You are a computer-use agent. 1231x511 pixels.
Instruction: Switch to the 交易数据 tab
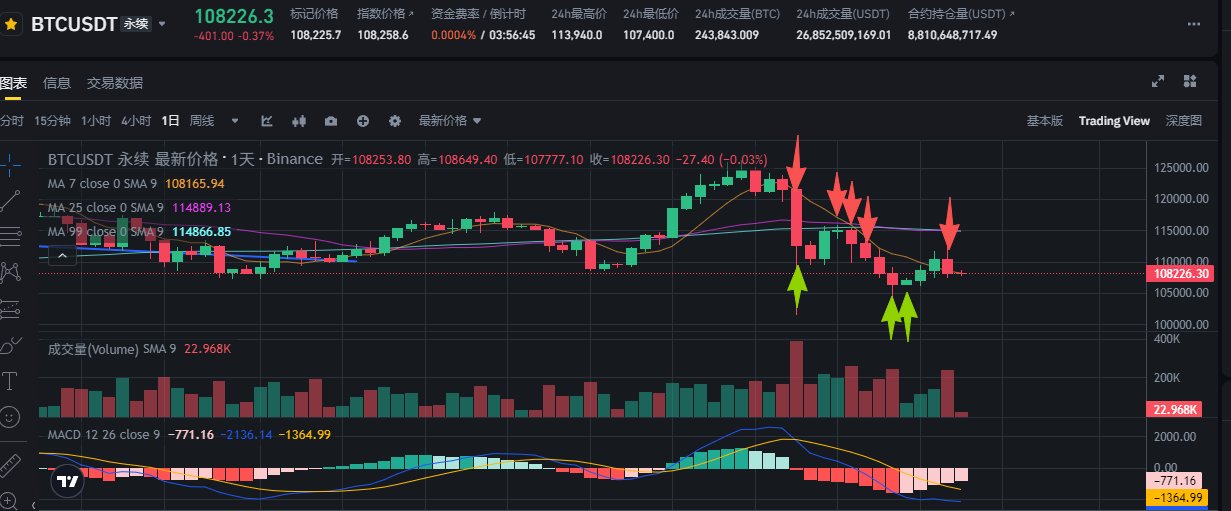[114, 83]
